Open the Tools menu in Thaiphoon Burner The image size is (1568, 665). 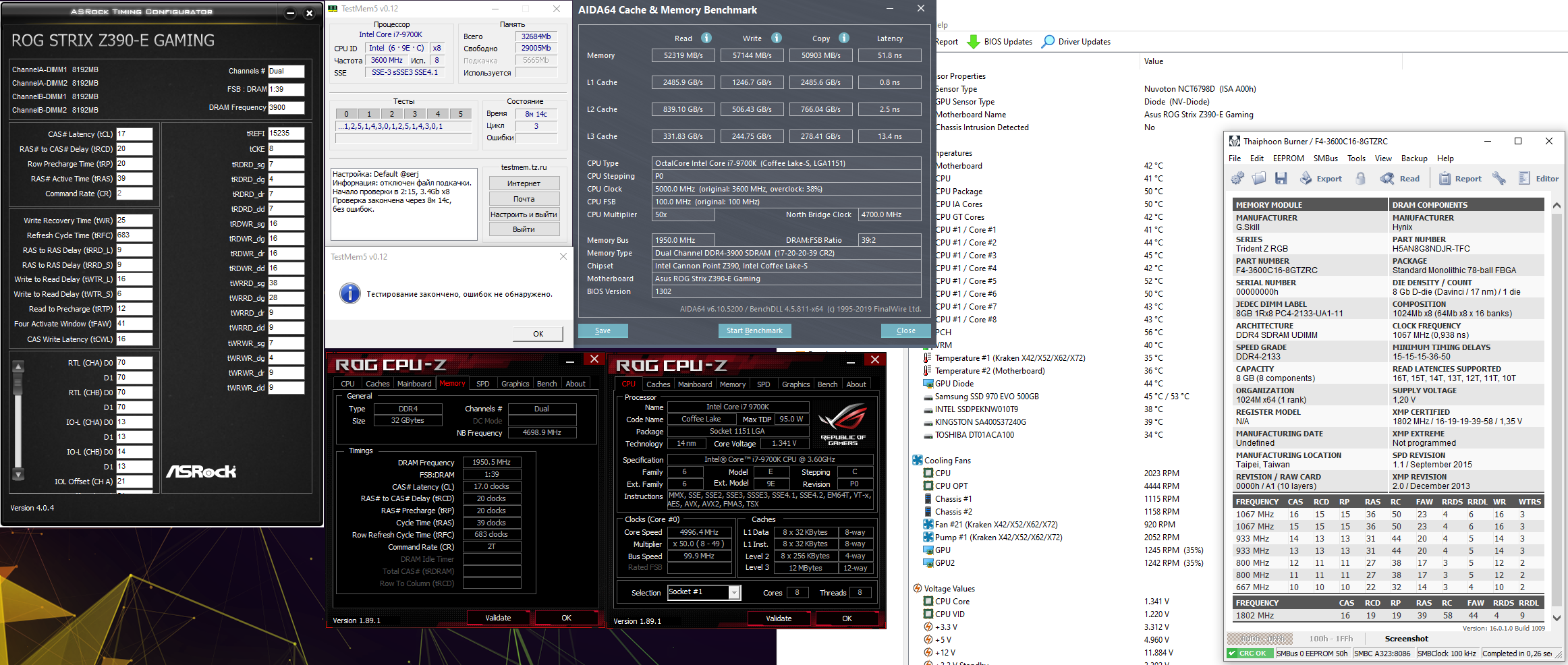click(1356, 158)
